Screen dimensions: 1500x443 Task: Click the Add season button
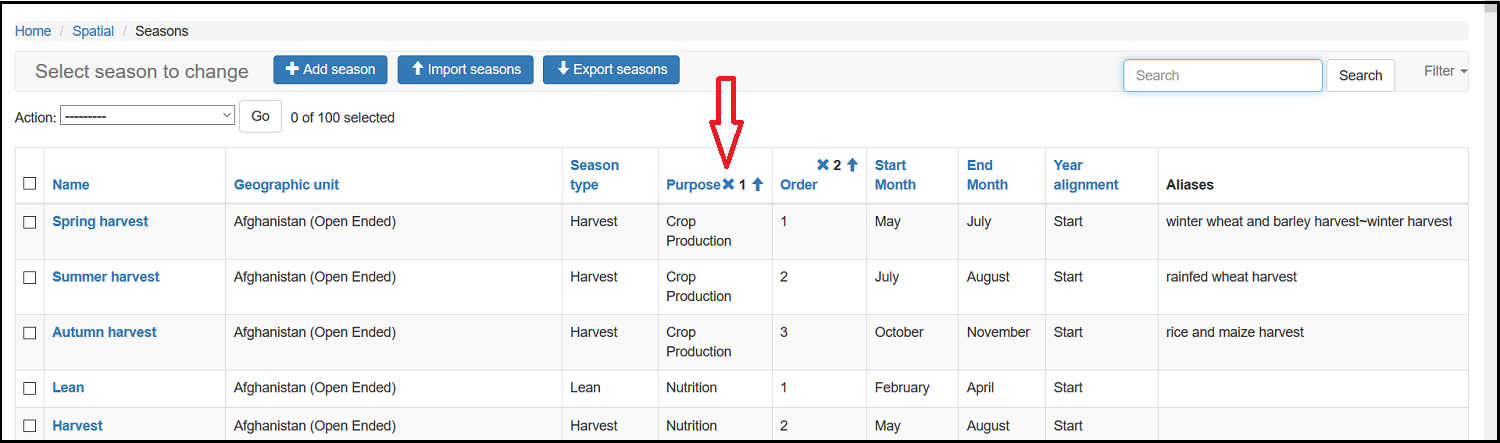click(331, 70)
